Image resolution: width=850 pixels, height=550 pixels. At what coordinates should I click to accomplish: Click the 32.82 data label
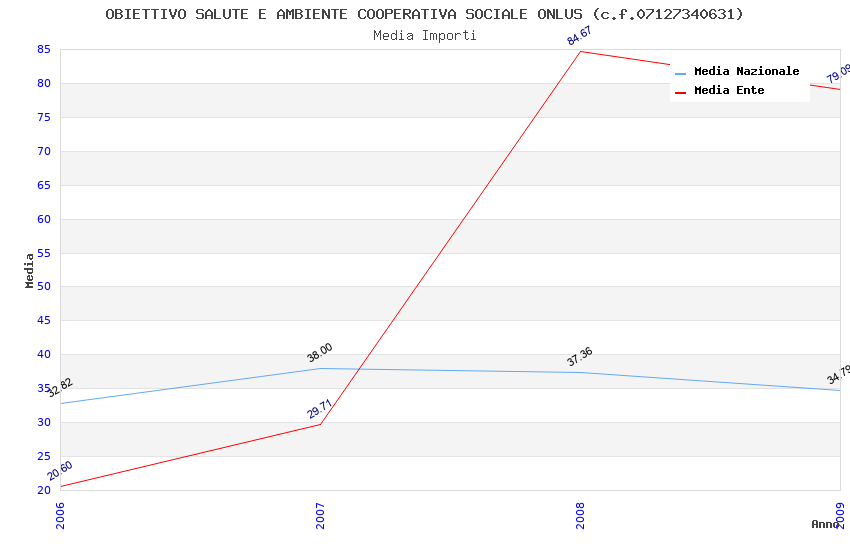point(60,387)
